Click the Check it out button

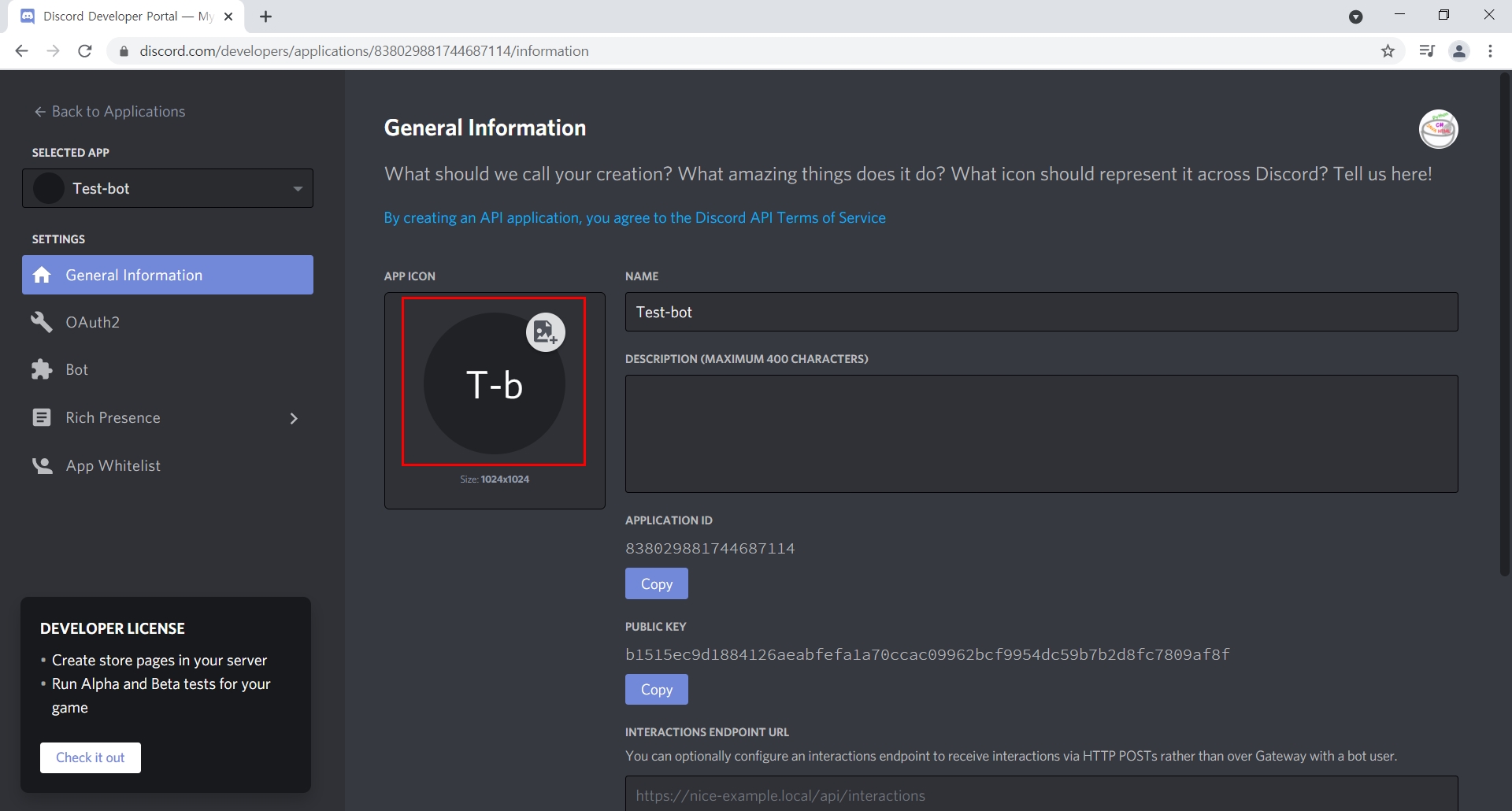click(x=91, y=757)
